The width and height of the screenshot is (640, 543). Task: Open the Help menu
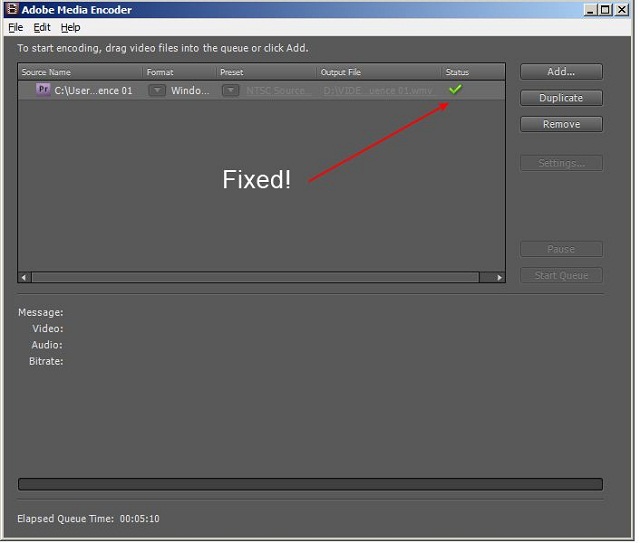pyautogui.click(x=70, y=27)
